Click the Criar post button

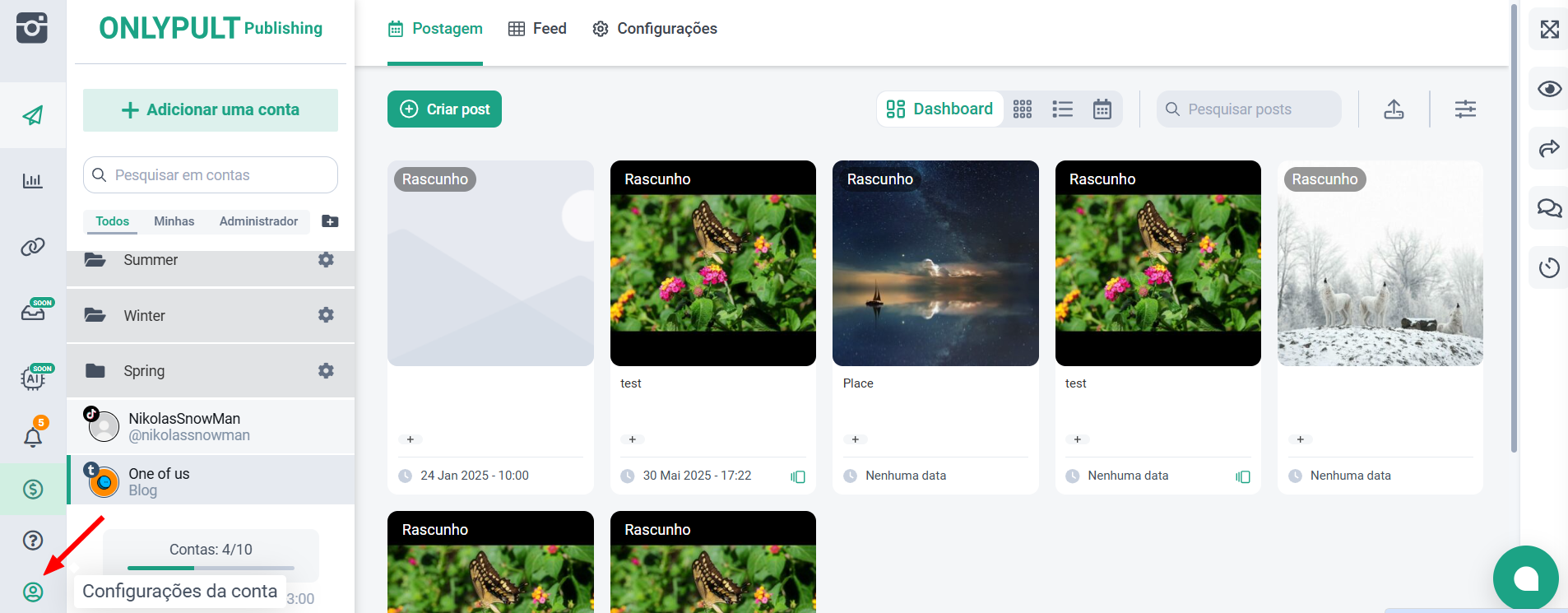[x=444, y=109]
